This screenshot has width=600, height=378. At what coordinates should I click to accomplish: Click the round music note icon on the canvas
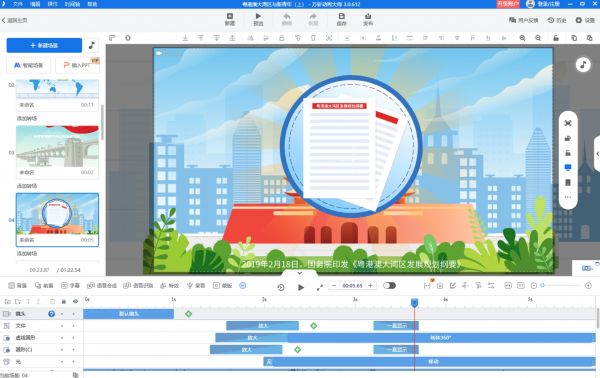pos(583,65)
